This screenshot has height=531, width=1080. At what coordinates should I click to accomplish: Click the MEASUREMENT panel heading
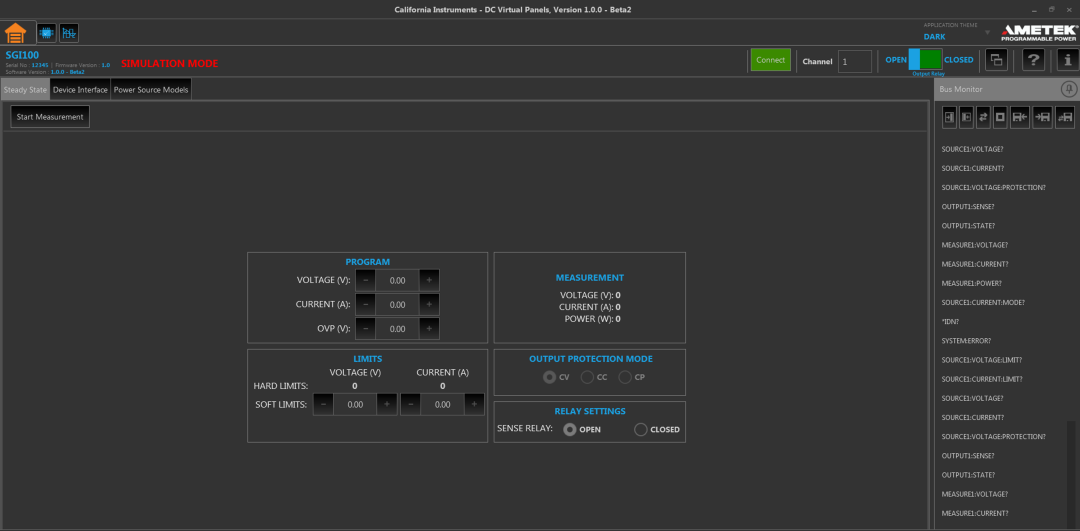tap(590, 278)
